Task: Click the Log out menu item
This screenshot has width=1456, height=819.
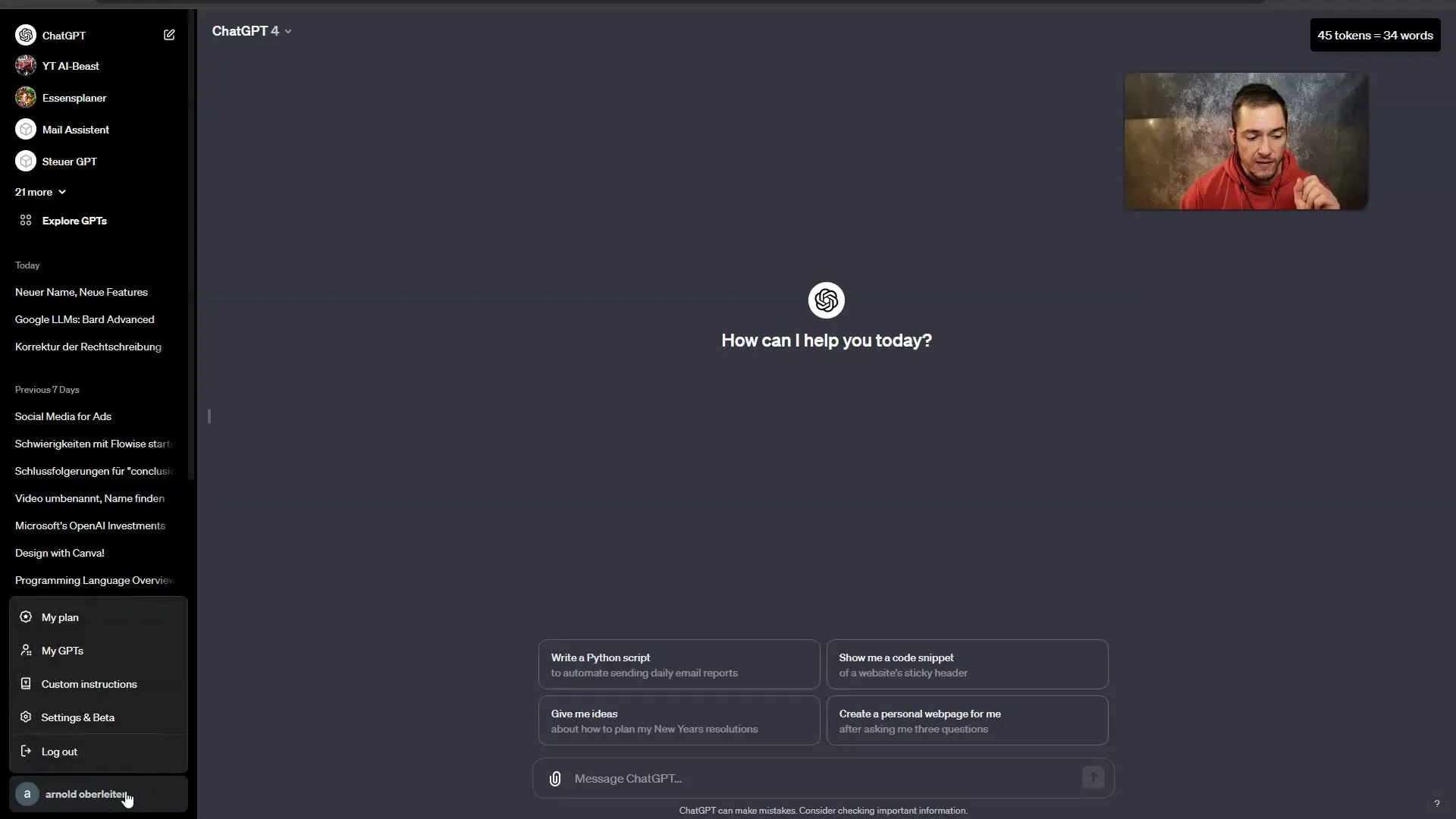Action: (x=59, y=751)
